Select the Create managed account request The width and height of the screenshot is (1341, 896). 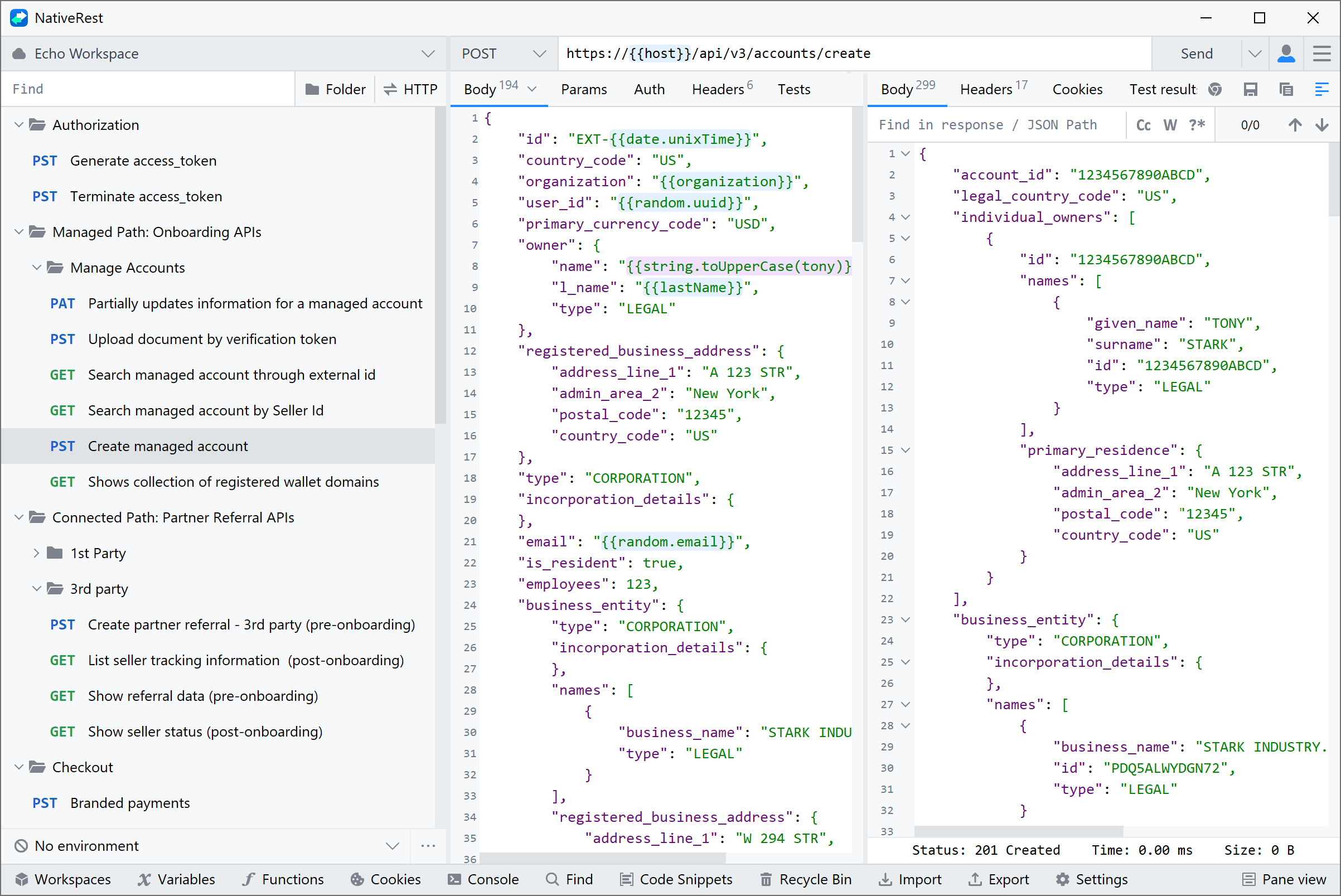(x=167, y=446)
